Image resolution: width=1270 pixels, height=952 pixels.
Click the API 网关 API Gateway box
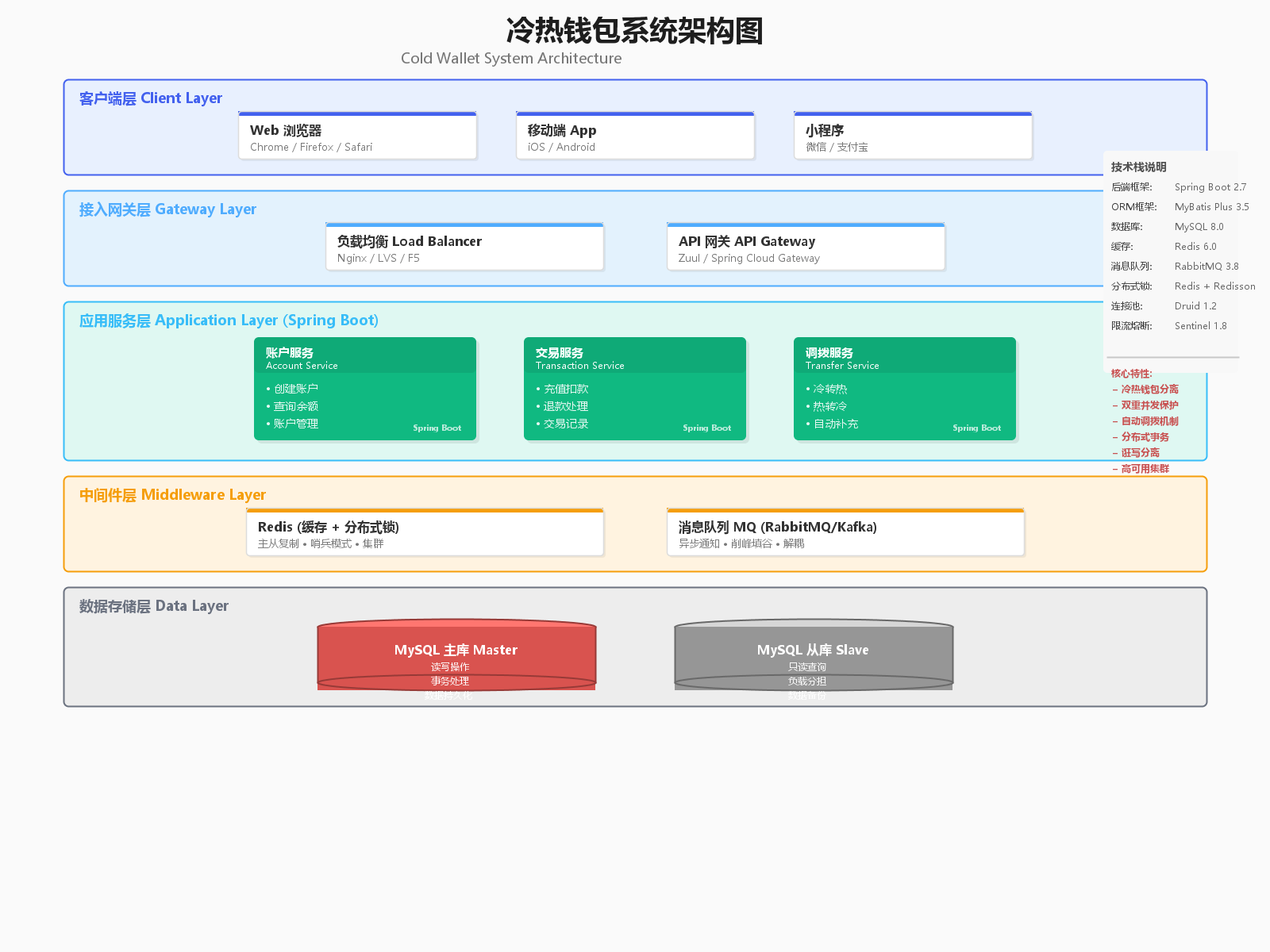[806, 247]
